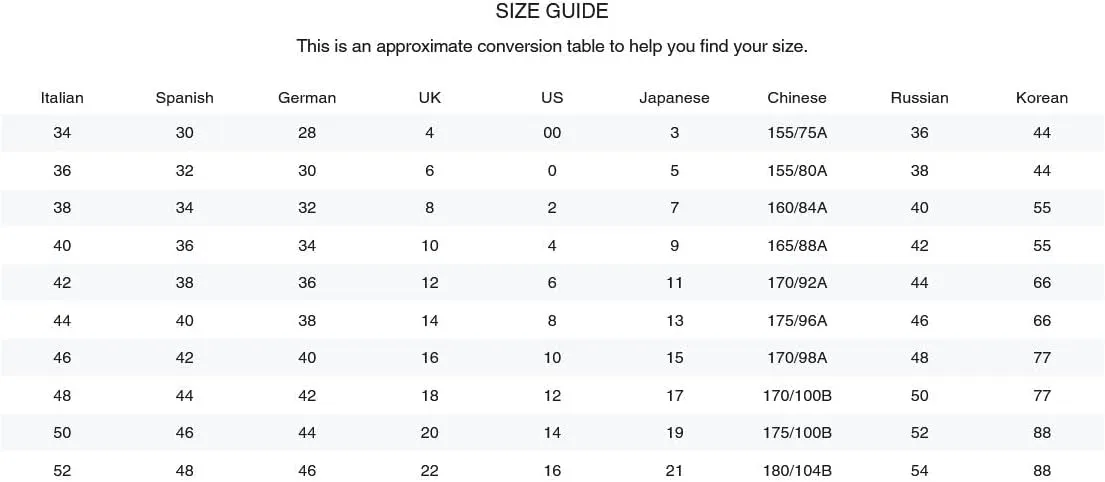Click the German column header
Viewport: 1105px width, 482px height.
pyautogui.click(x=307, y=98)
